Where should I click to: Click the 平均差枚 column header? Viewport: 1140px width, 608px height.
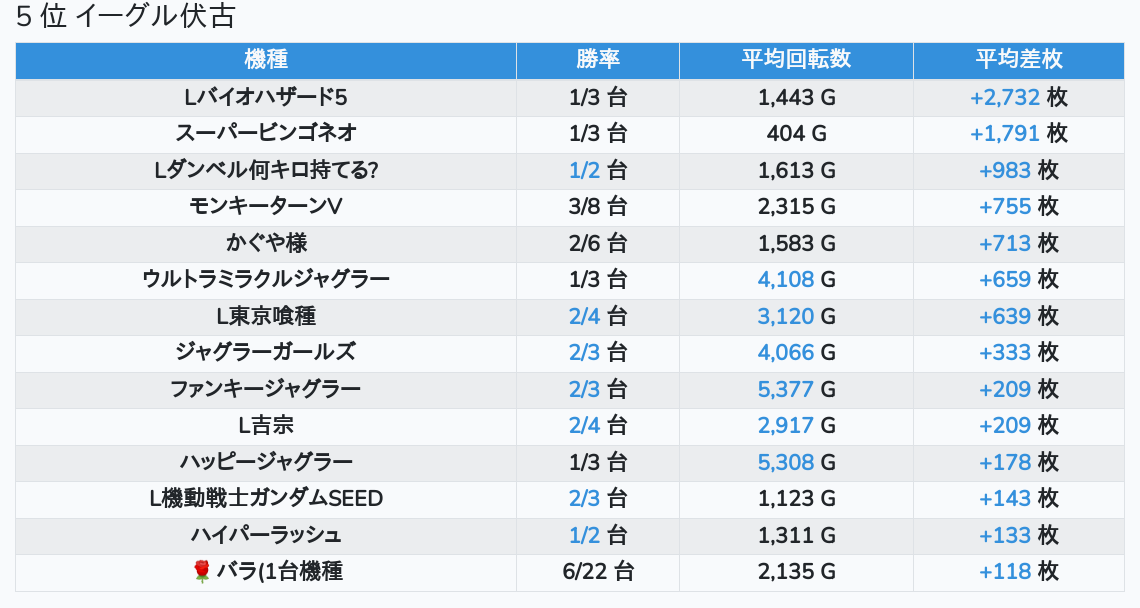(x=1019, y=60)
